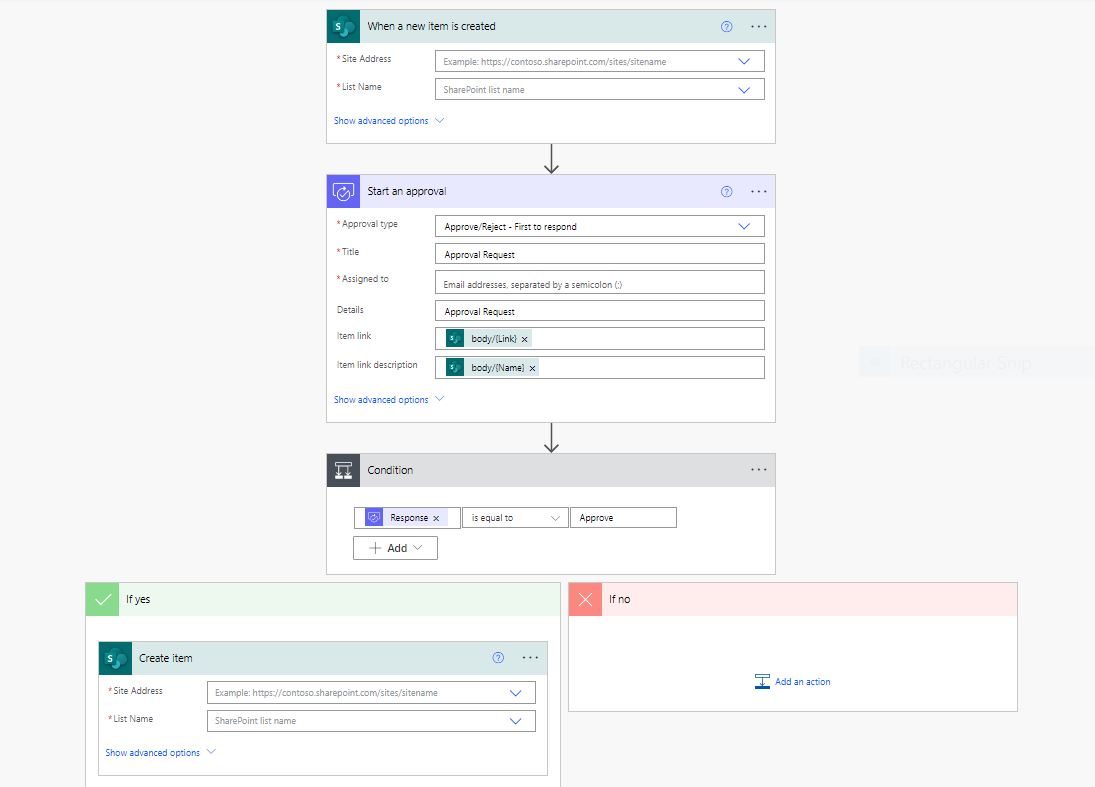This screenshot has height=787, width=1095.
Task: Click the Details input field
Action: 599,311
